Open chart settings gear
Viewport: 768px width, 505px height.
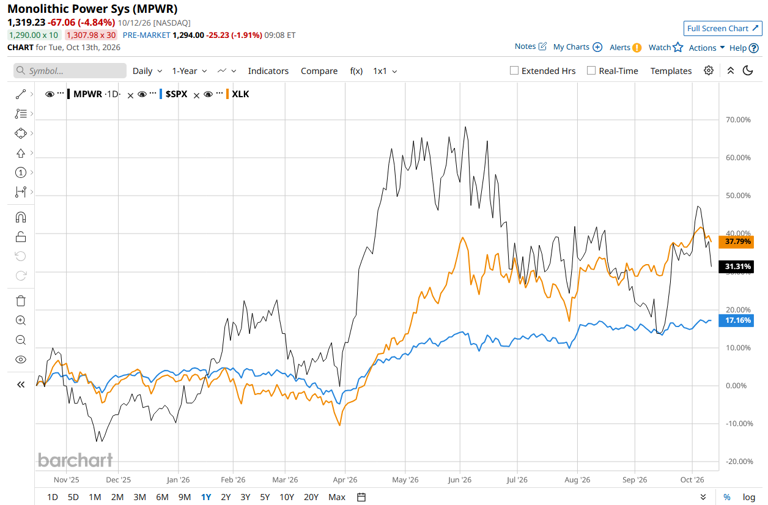click(708, 71)
